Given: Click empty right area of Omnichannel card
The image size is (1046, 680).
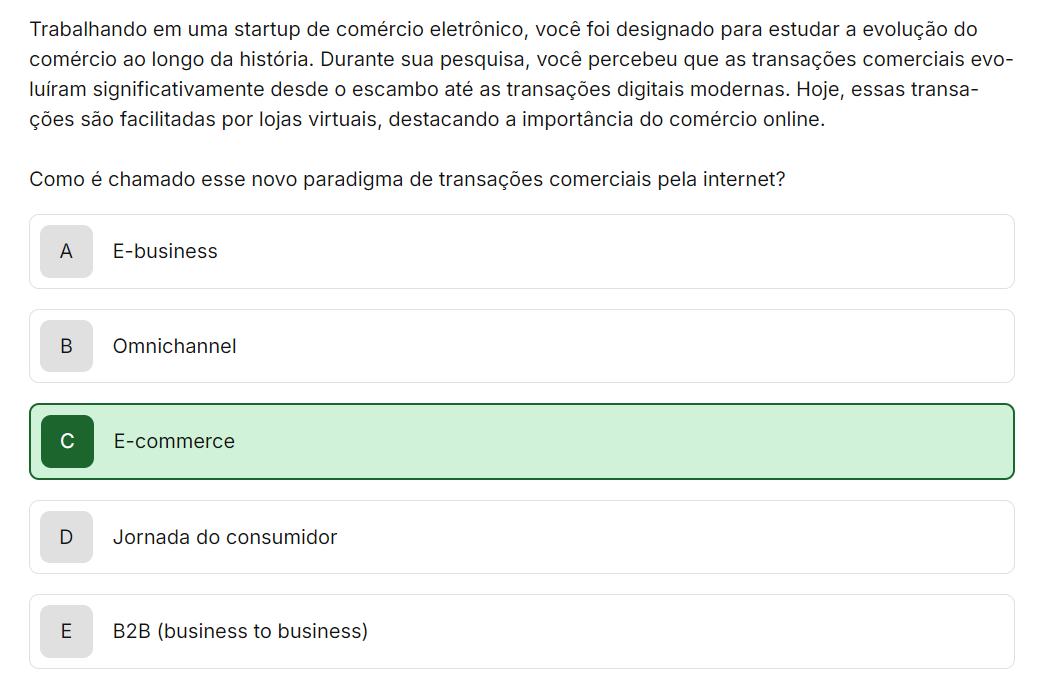Looking at the screenshot, I should [x=700, y=347].
